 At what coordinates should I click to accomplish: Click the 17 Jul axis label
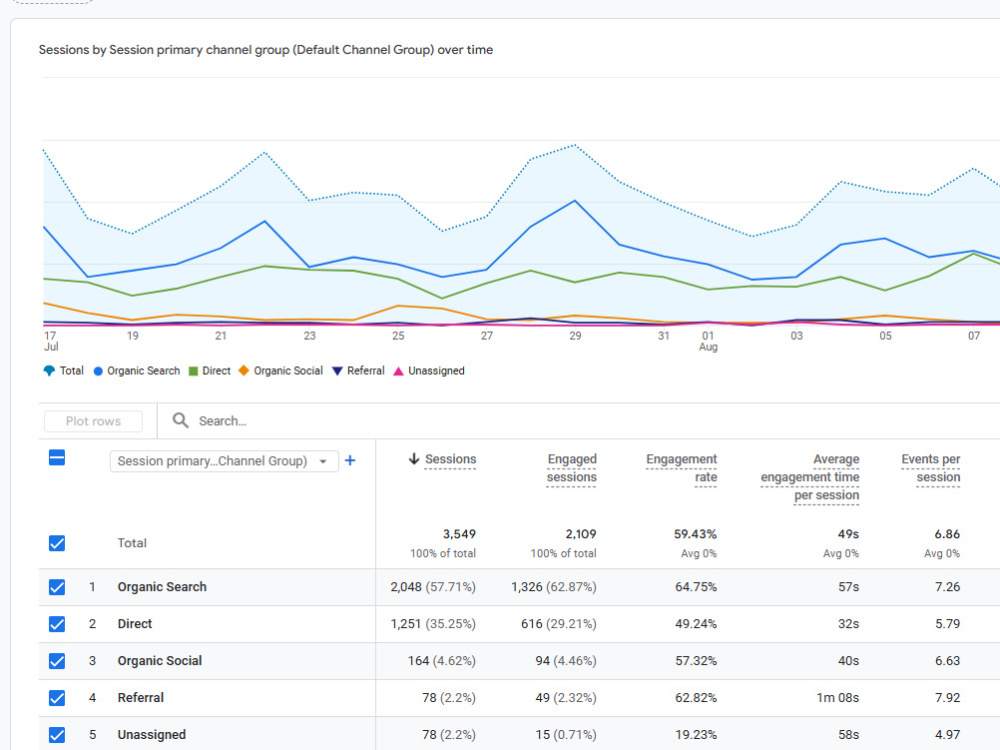[x=50, y=341]
